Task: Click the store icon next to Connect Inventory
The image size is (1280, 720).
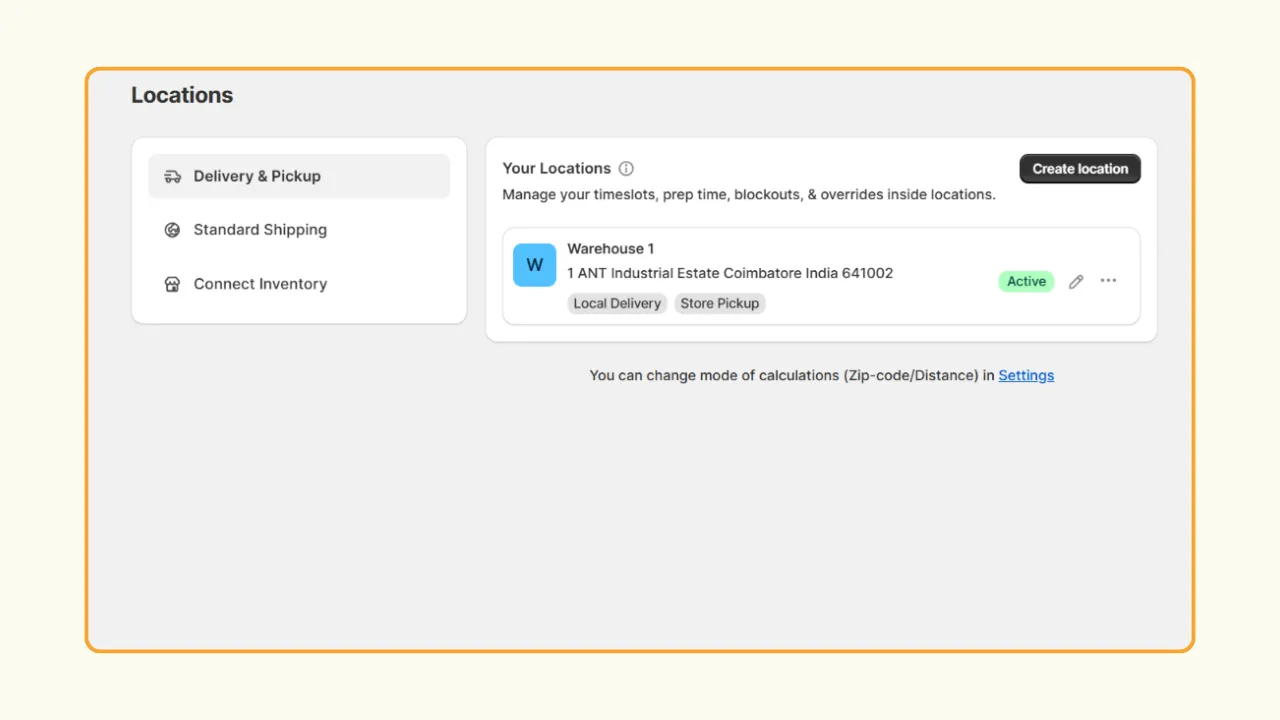Action: 172,284
